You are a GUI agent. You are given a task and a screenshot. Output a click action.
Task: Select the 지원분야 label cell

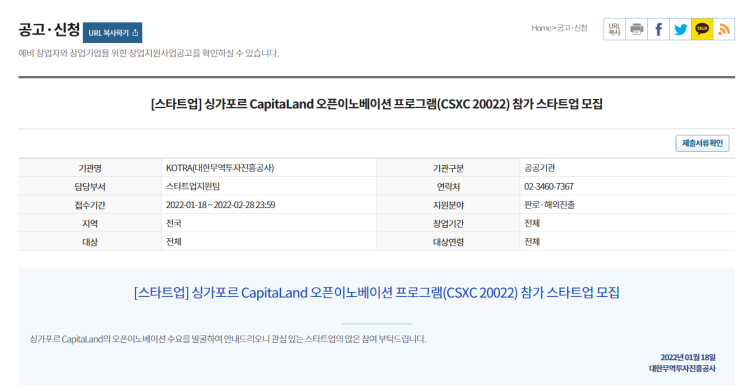pos(448,205)
